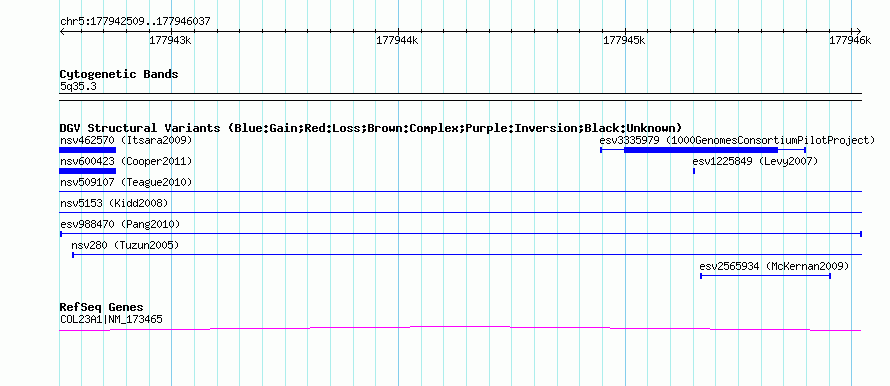Open the nsv600423 (Cooper2011) label
This screenshot has height=386, width=890.
click(126, 161)
